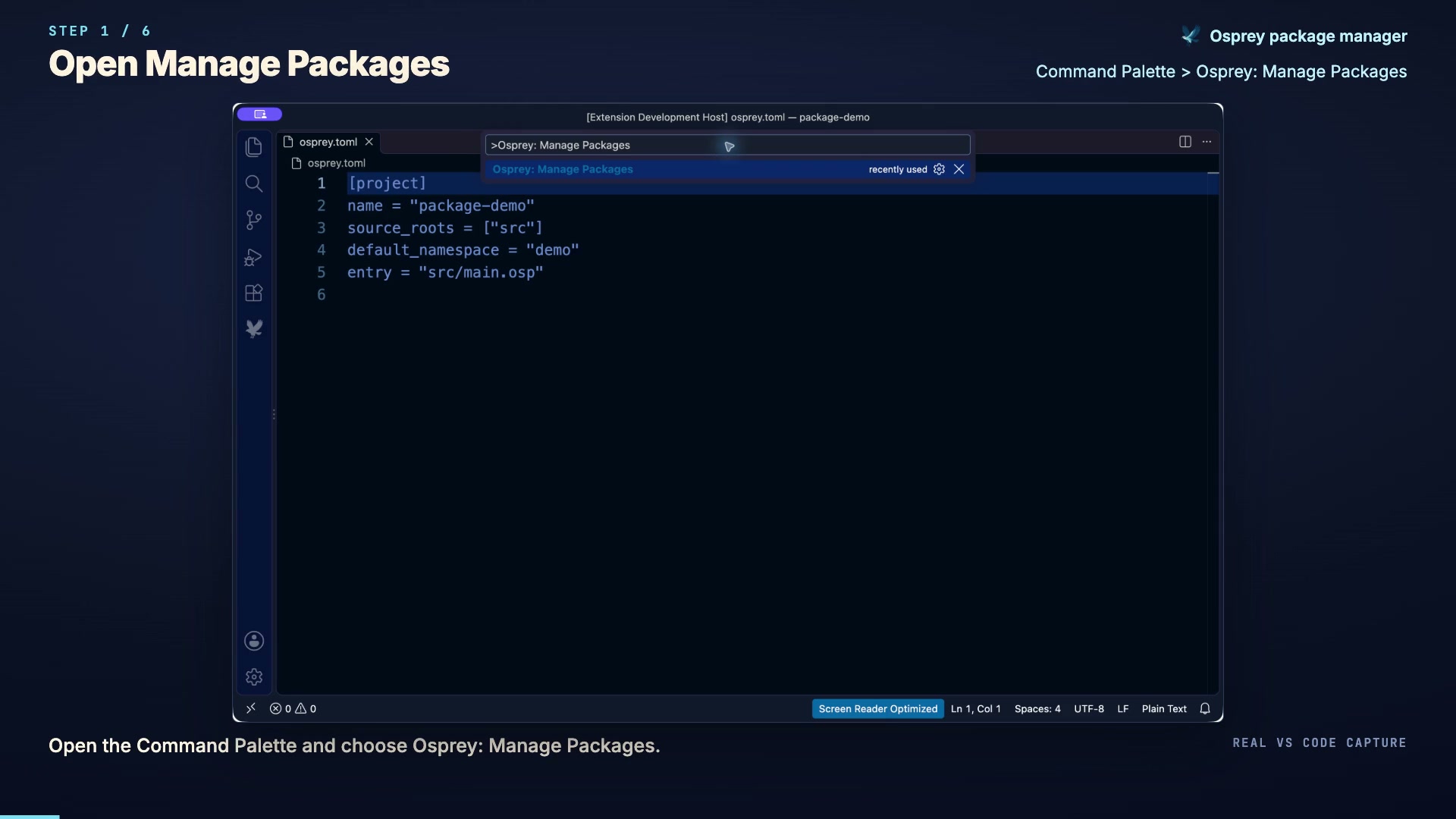Click the [project] line of code

387,183
